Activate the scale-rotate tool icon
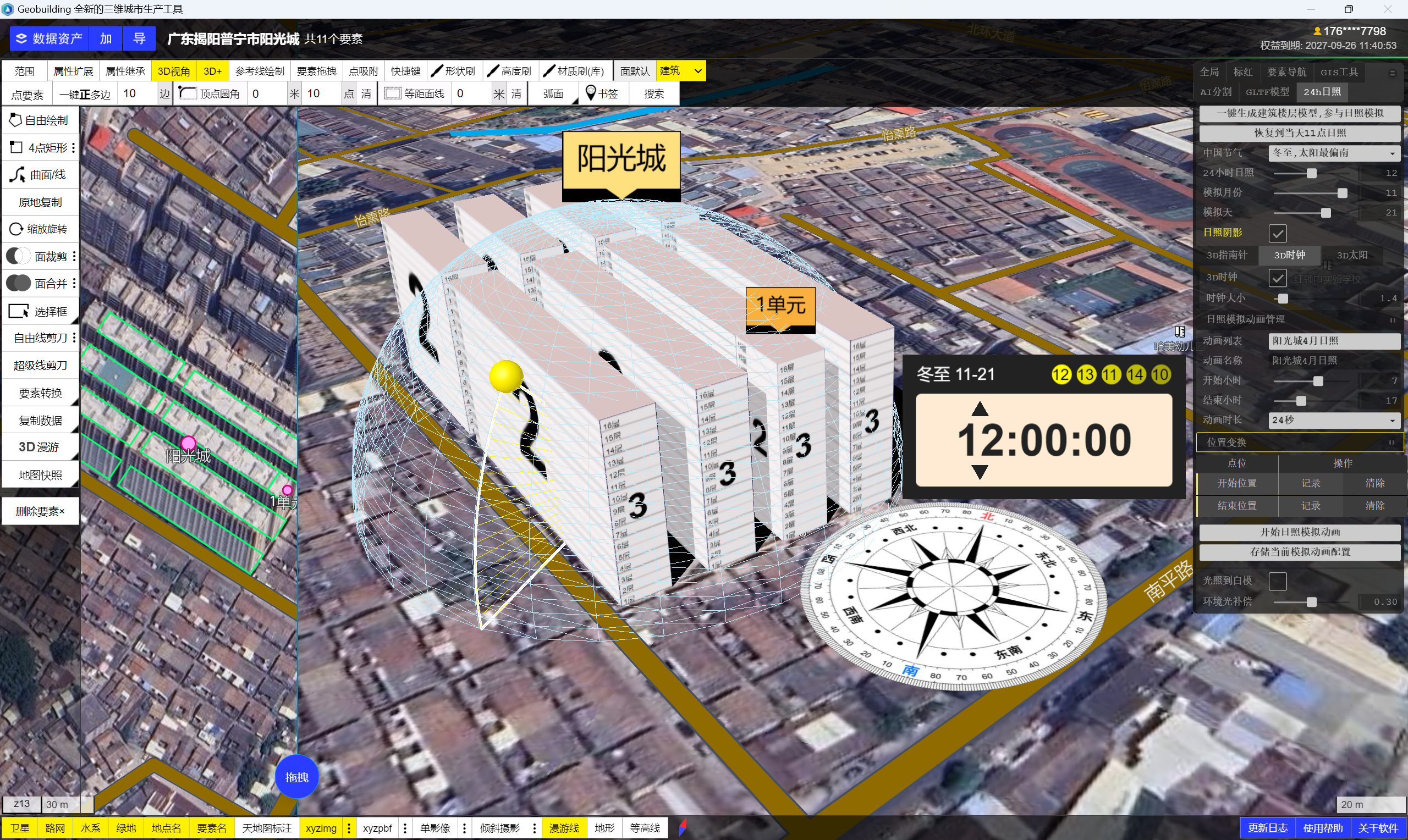The image size is (1408, 840). [16, 229]
